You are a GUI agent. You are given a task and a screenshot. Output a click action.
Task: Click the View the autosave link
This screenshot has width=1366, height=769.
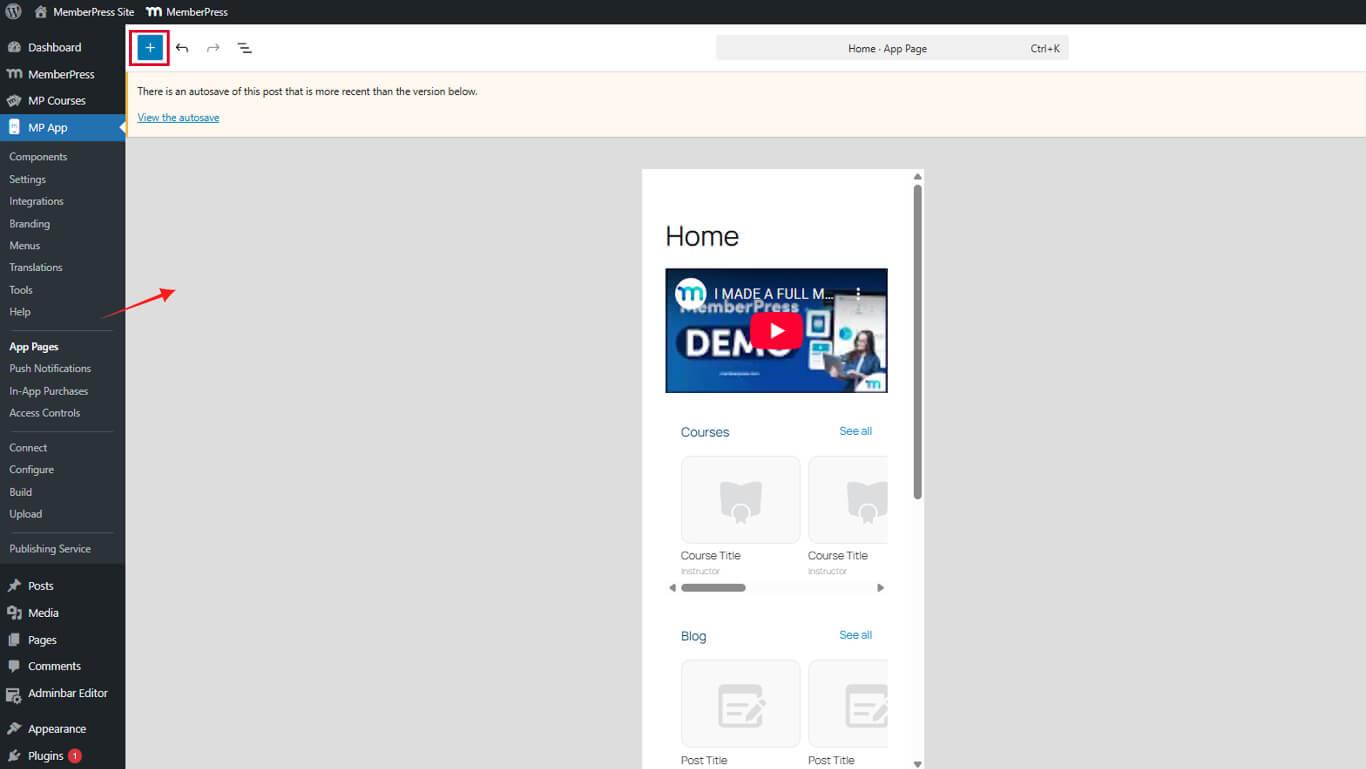[178, 117]
